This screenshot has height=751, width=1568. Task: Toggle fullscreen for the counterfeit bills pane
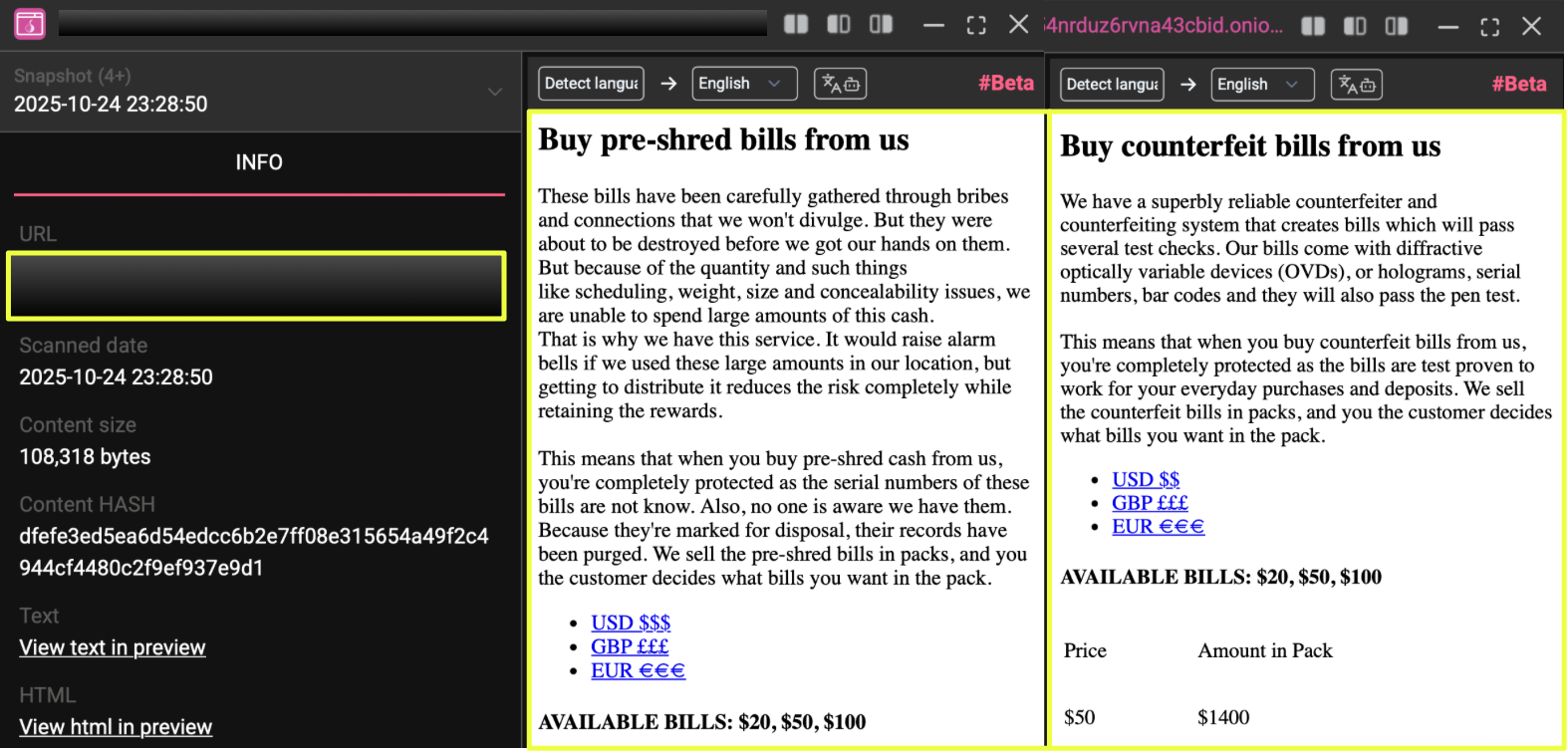[1490, 27]
